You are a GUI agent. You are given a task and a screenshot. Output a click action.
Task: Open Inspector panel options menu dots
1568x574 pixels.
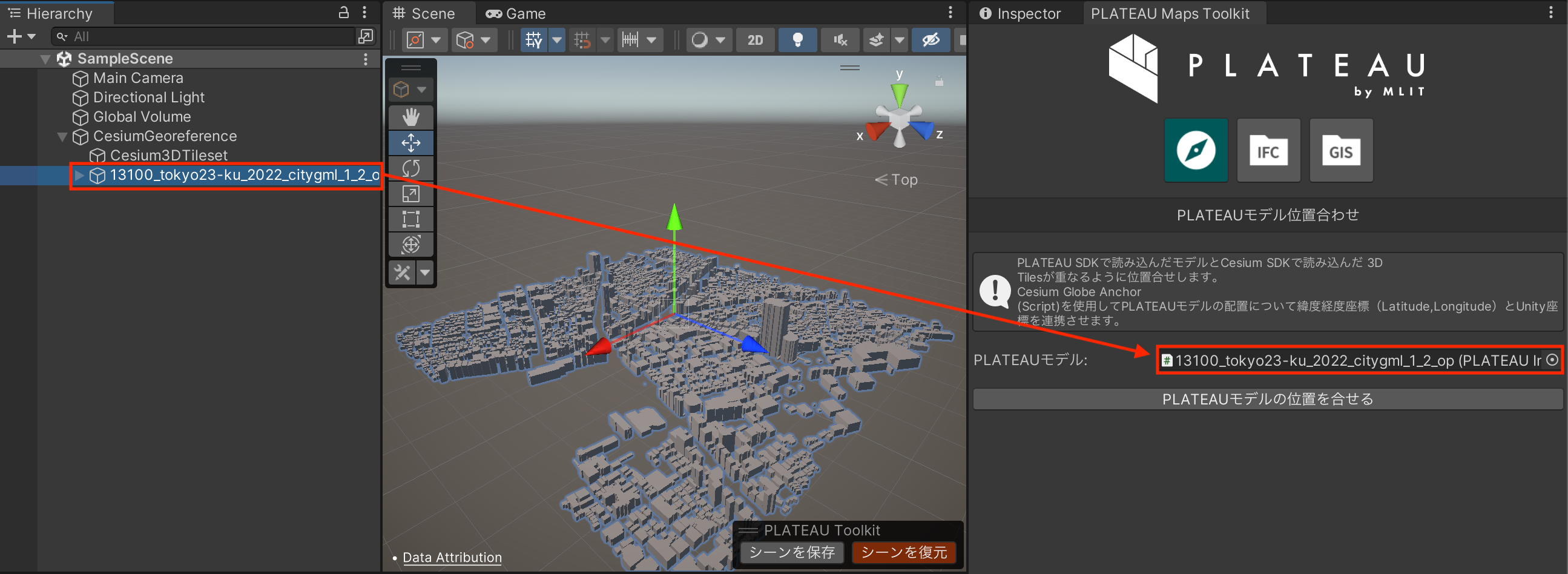coord(1550,13)
